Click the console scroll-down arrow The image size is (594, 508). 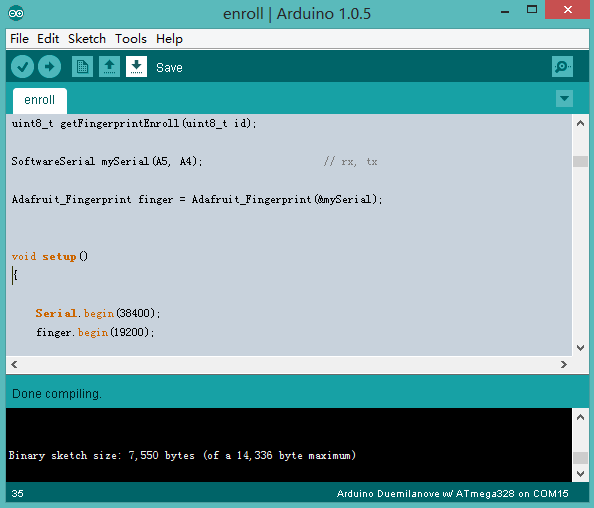(580, 474)
